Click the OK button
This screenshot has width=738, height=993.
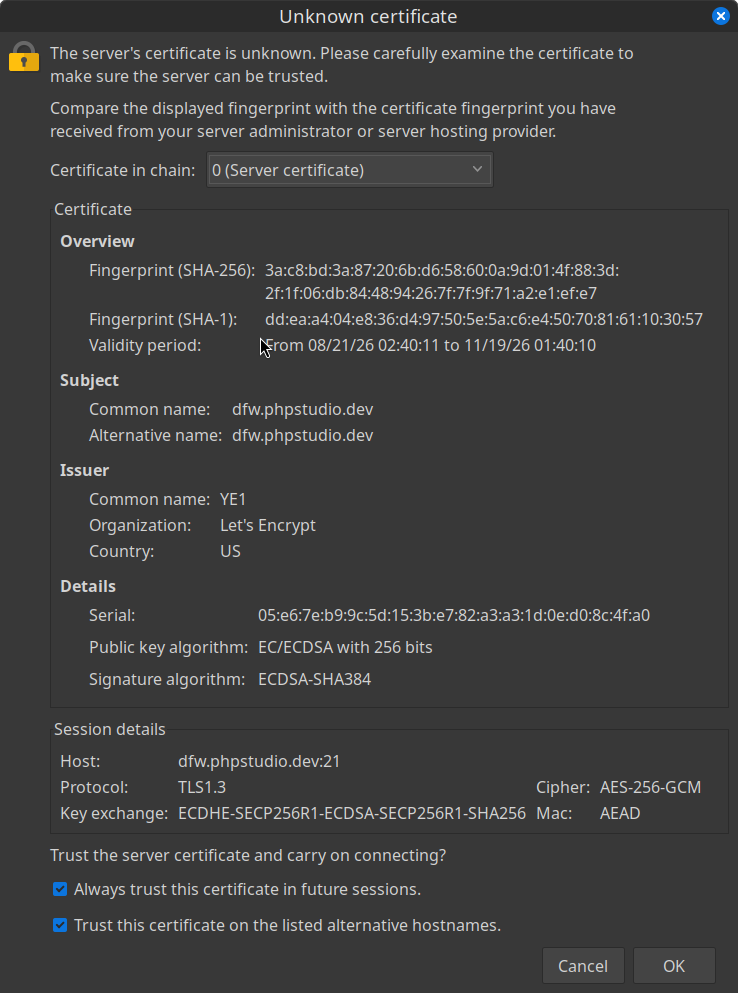point(674,966)
